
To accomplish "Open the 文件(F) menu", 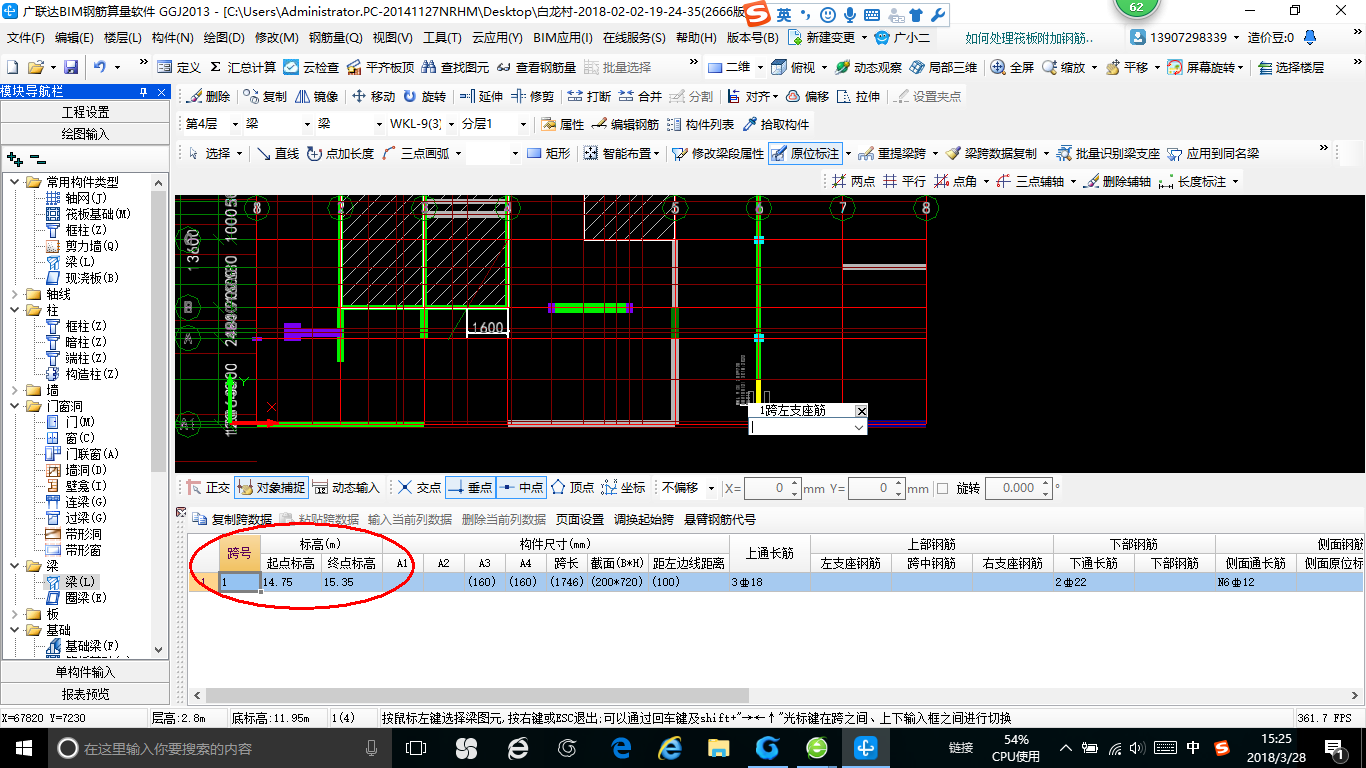I will (x=26, y=38).
